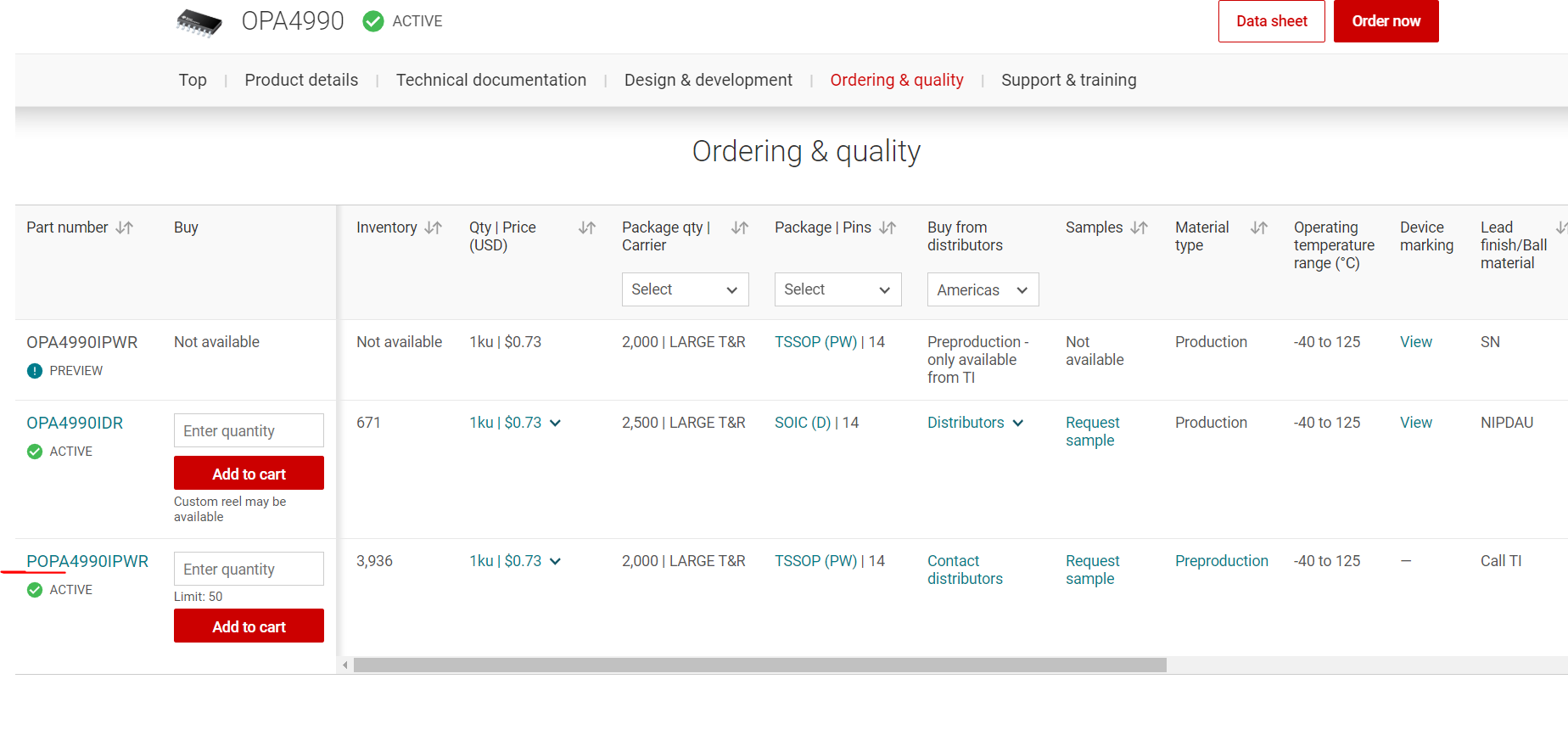The height and width of the screenshot is (741, 1568).
Task: Click the ACTIVE check icon under POPA4990IPWR
Action: [35, 590]
